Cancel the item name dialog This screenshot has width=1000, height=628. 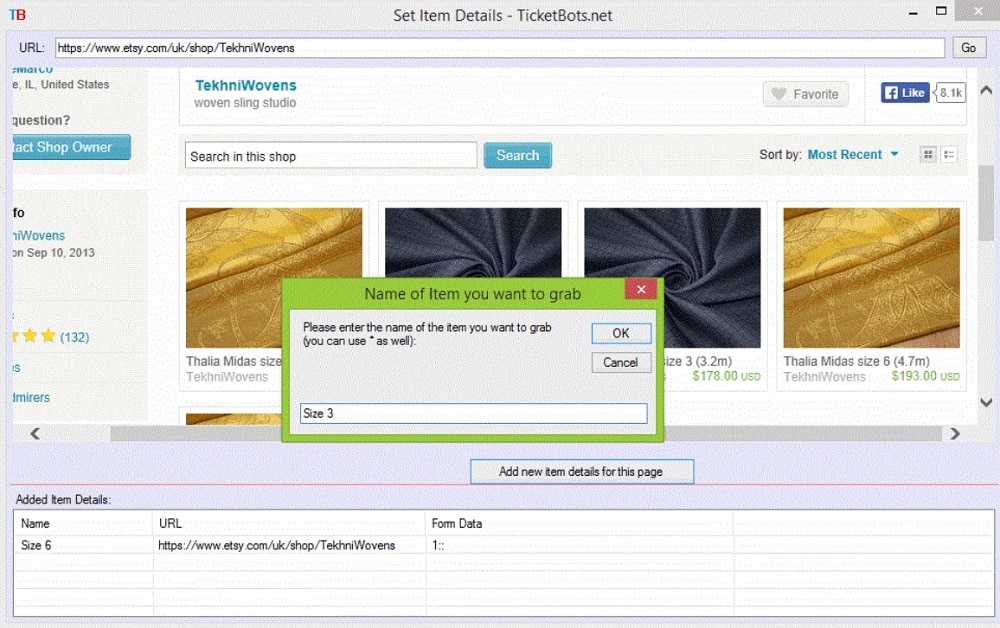621,363
